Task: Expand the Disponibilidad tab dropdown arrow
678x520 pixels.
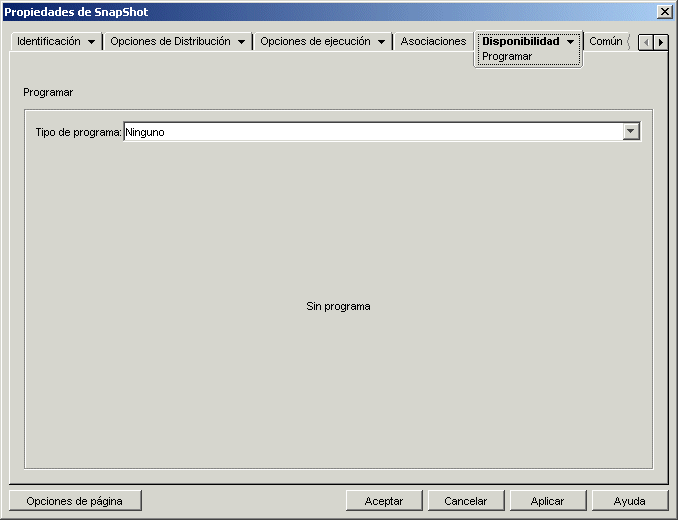Action: tap(570, 42)
